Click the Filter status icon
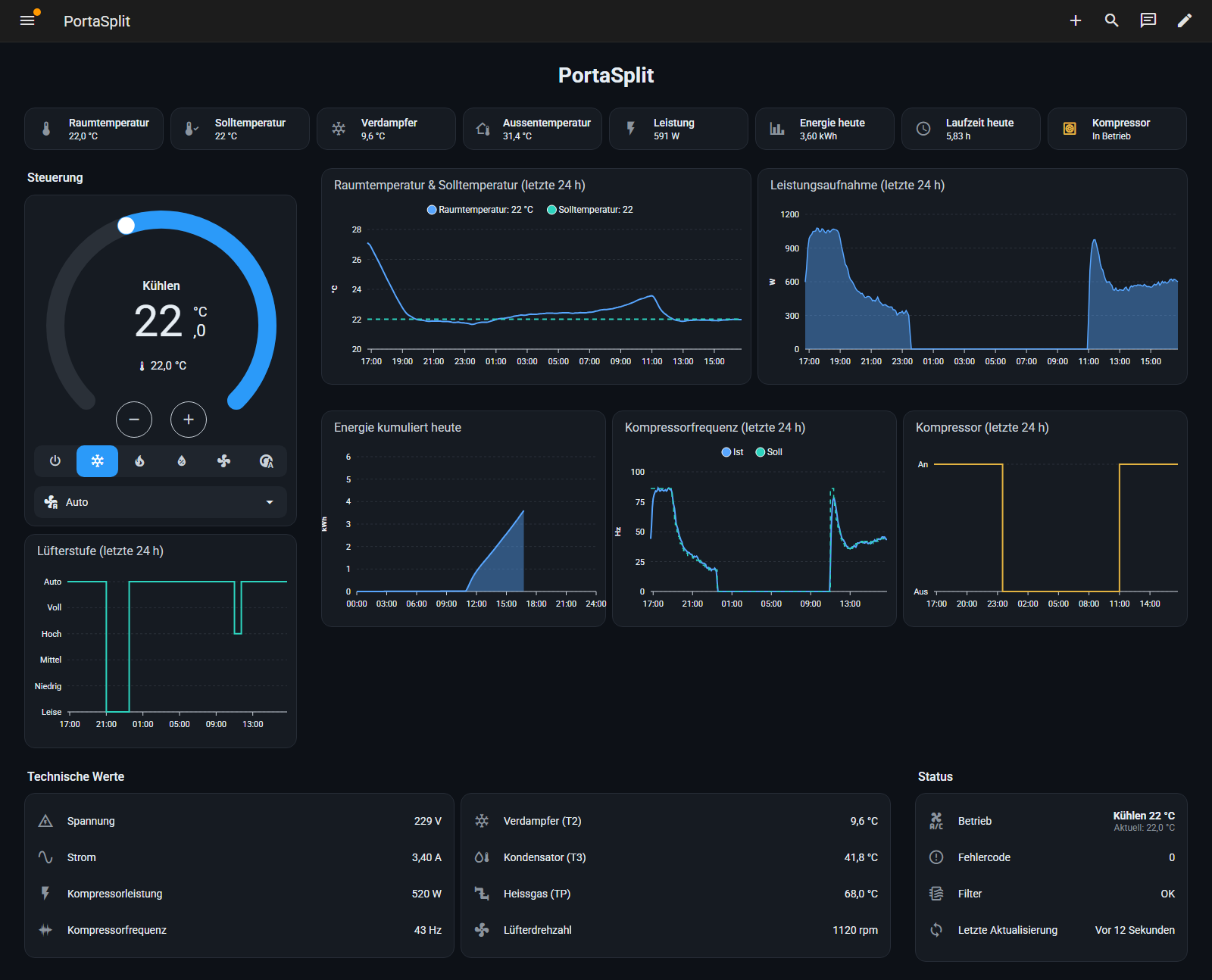Screen dimensions: 1212x980 click(x=936, y=894)
